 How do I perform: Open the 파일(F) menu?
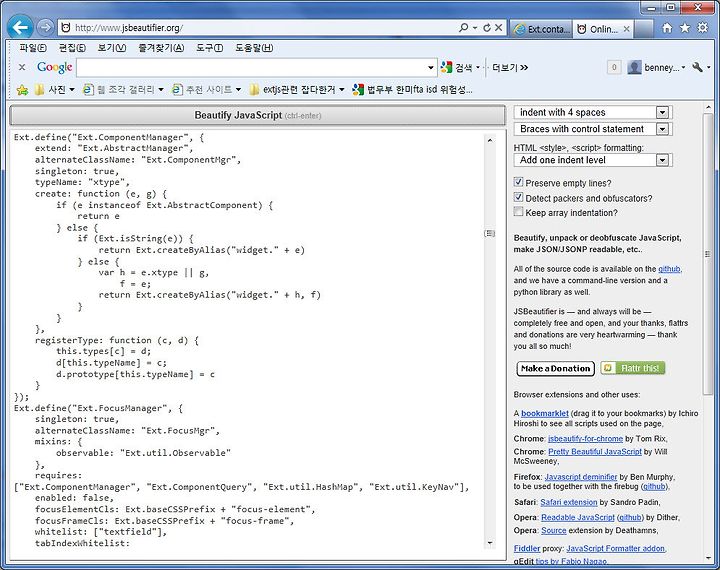tap(32, 48)
